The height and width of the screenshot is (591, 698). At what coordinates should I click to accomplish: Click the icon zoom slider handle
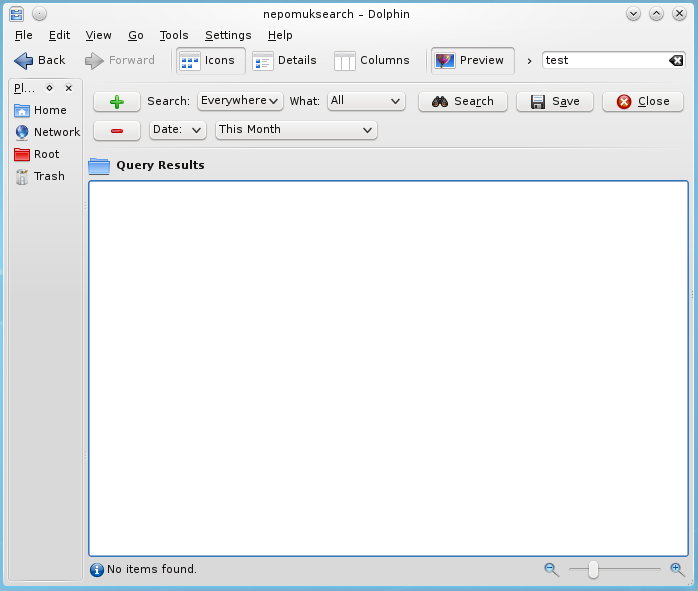pyautogui.click(x=593, y=570)
